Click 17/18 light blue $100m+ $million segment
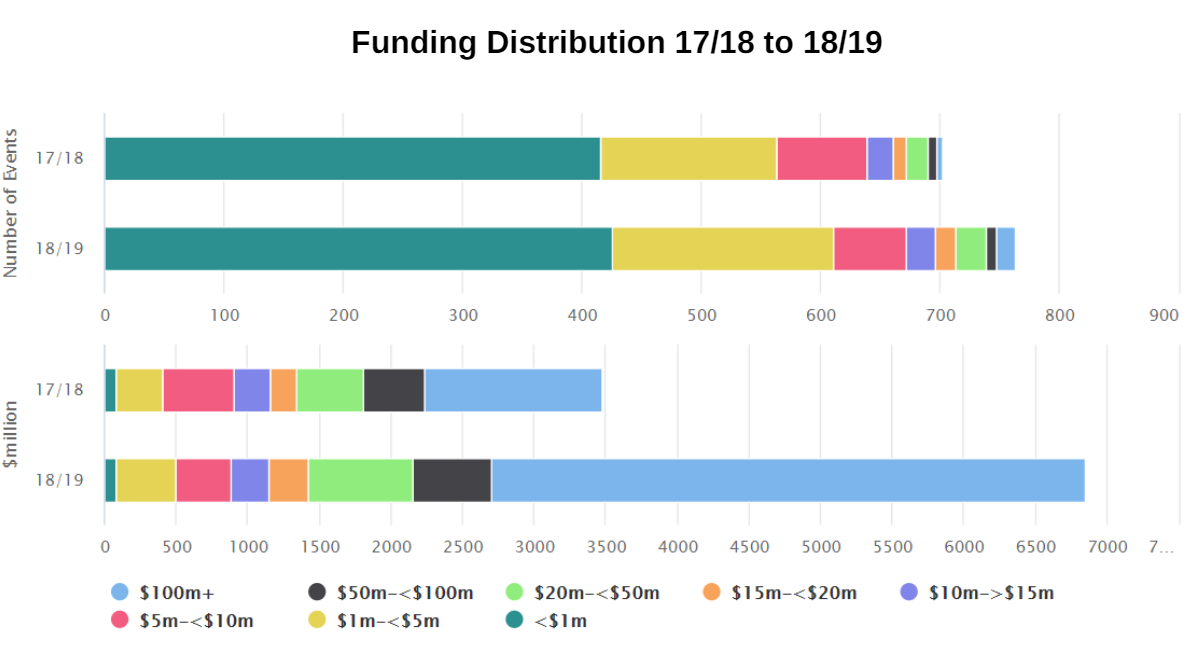The image size is (1193, 660). point(513,390)
